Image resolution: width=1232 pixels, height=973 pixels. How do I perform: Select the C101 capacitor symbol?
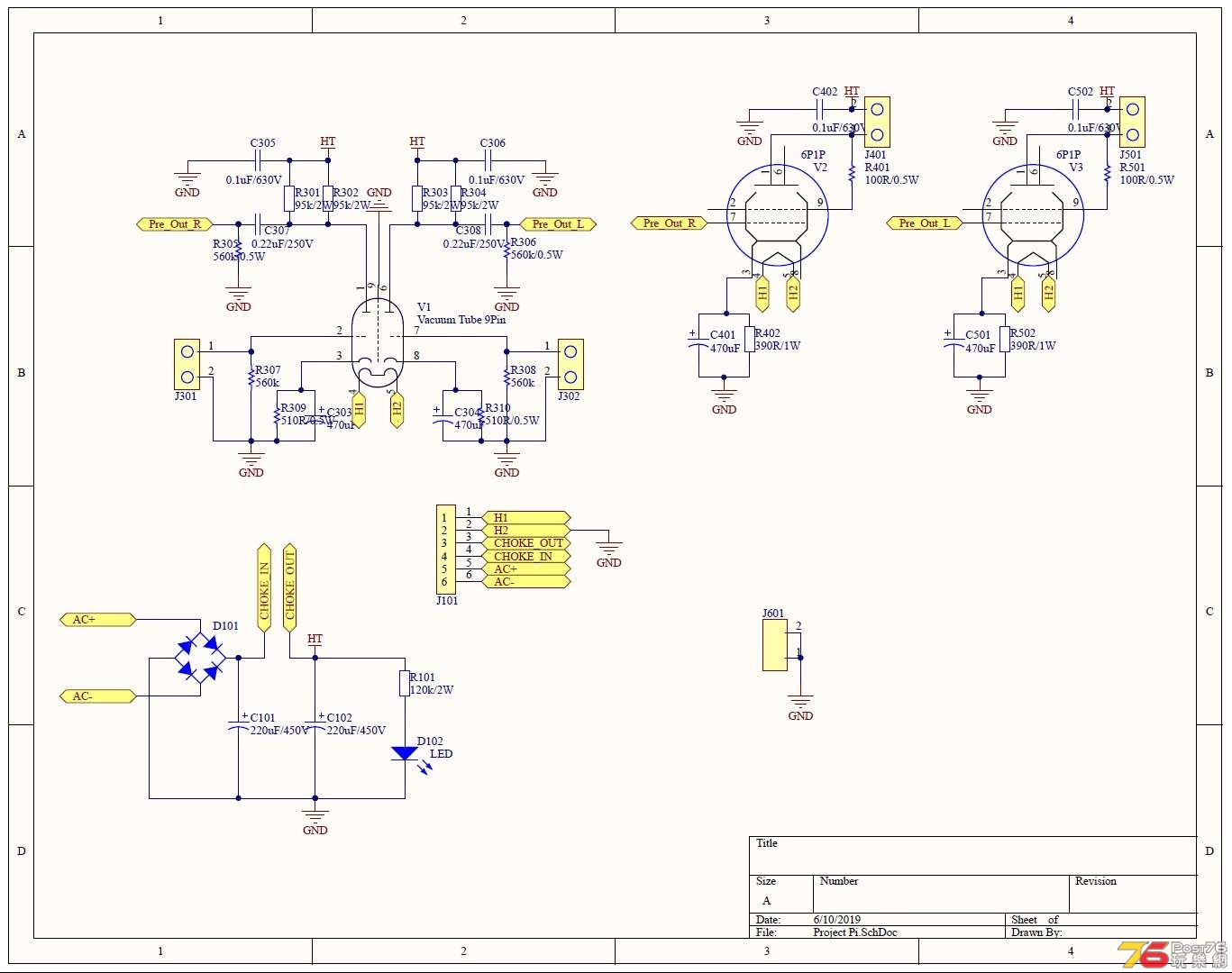(238, 723)
